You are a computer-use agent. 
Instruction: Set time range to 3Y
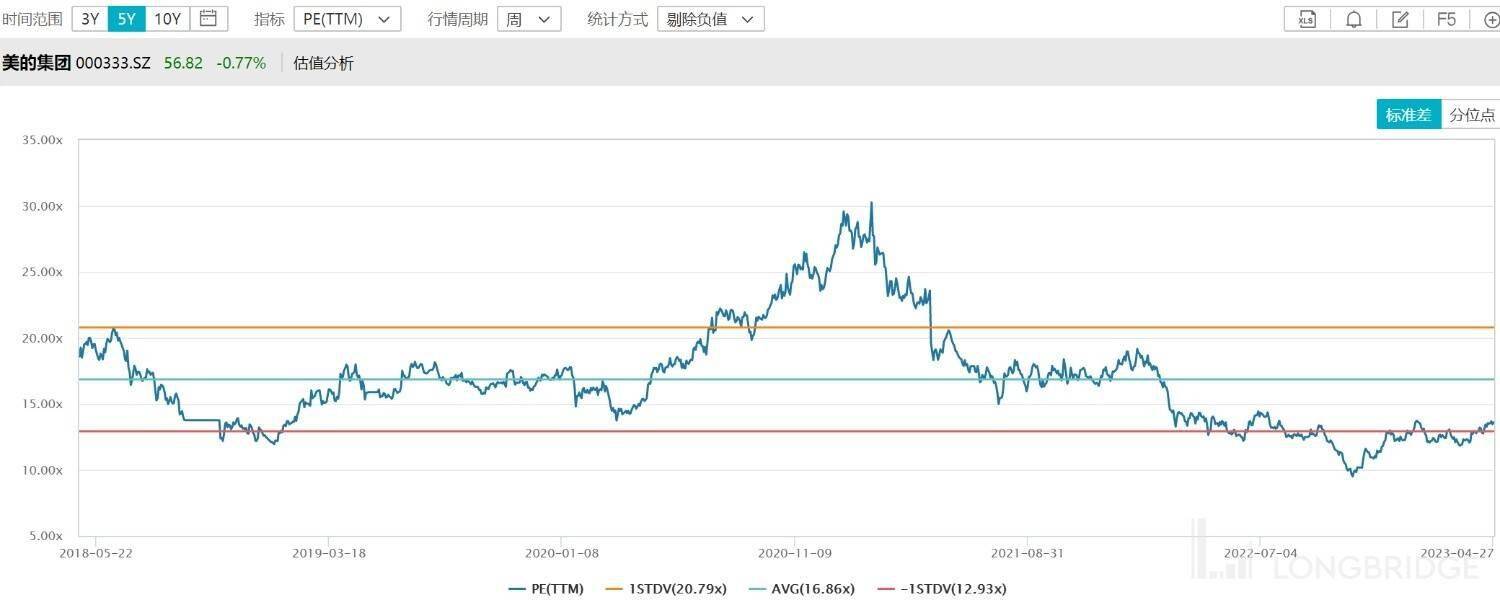coord(90,18)
